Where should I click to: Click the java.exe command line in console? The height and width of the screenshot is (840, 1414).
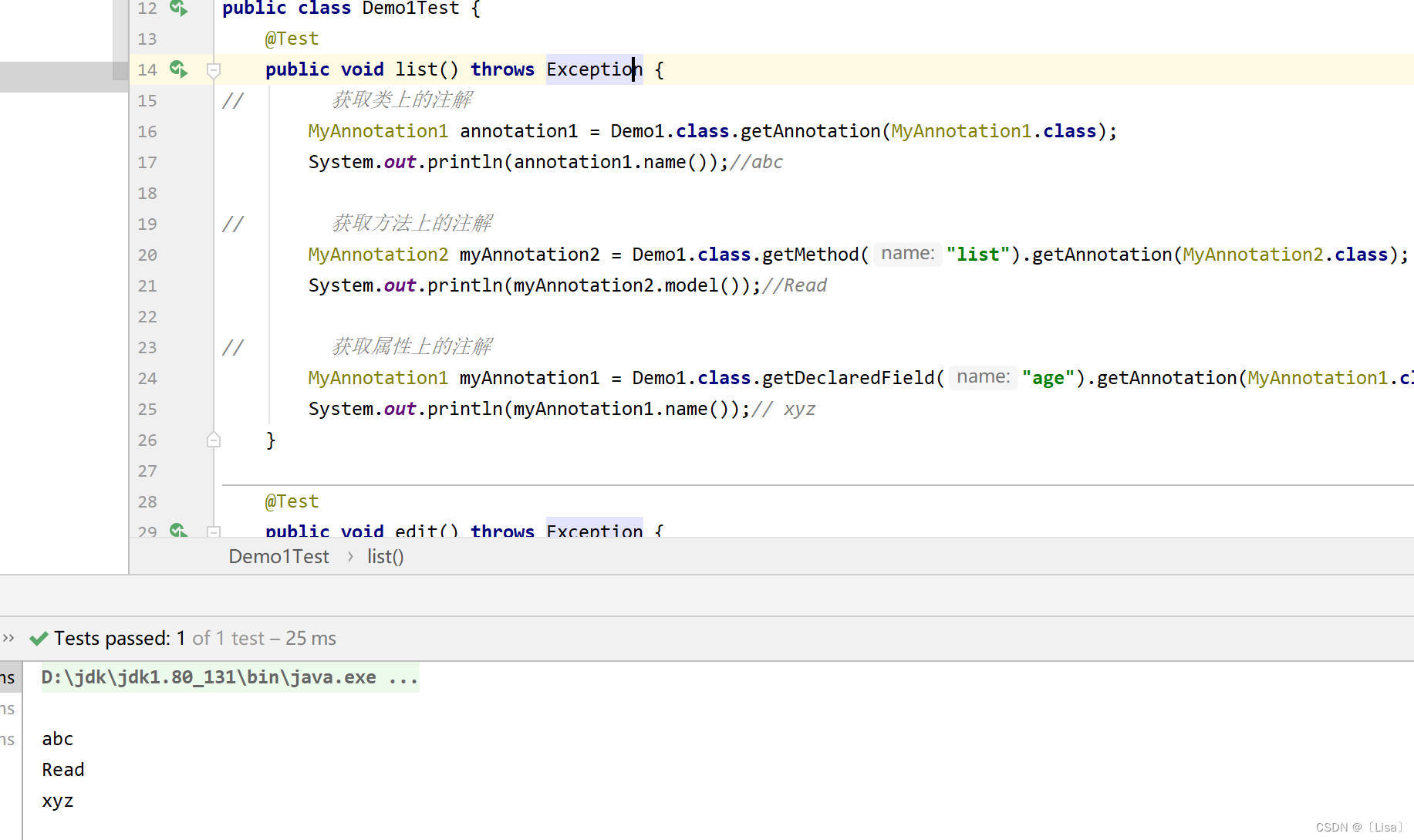click(230, 677)
